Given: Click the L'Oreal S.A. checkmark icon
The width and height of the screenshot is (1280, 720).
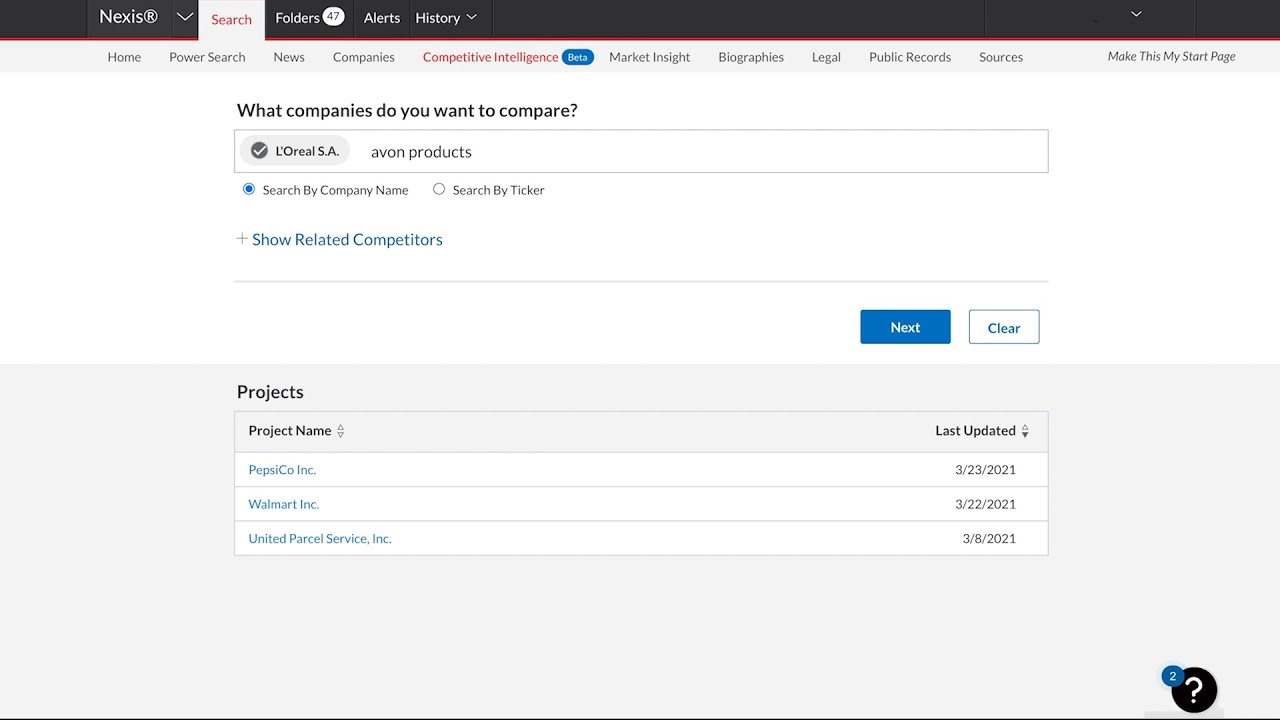Looking at the screenshot, I should pos(259,151).
